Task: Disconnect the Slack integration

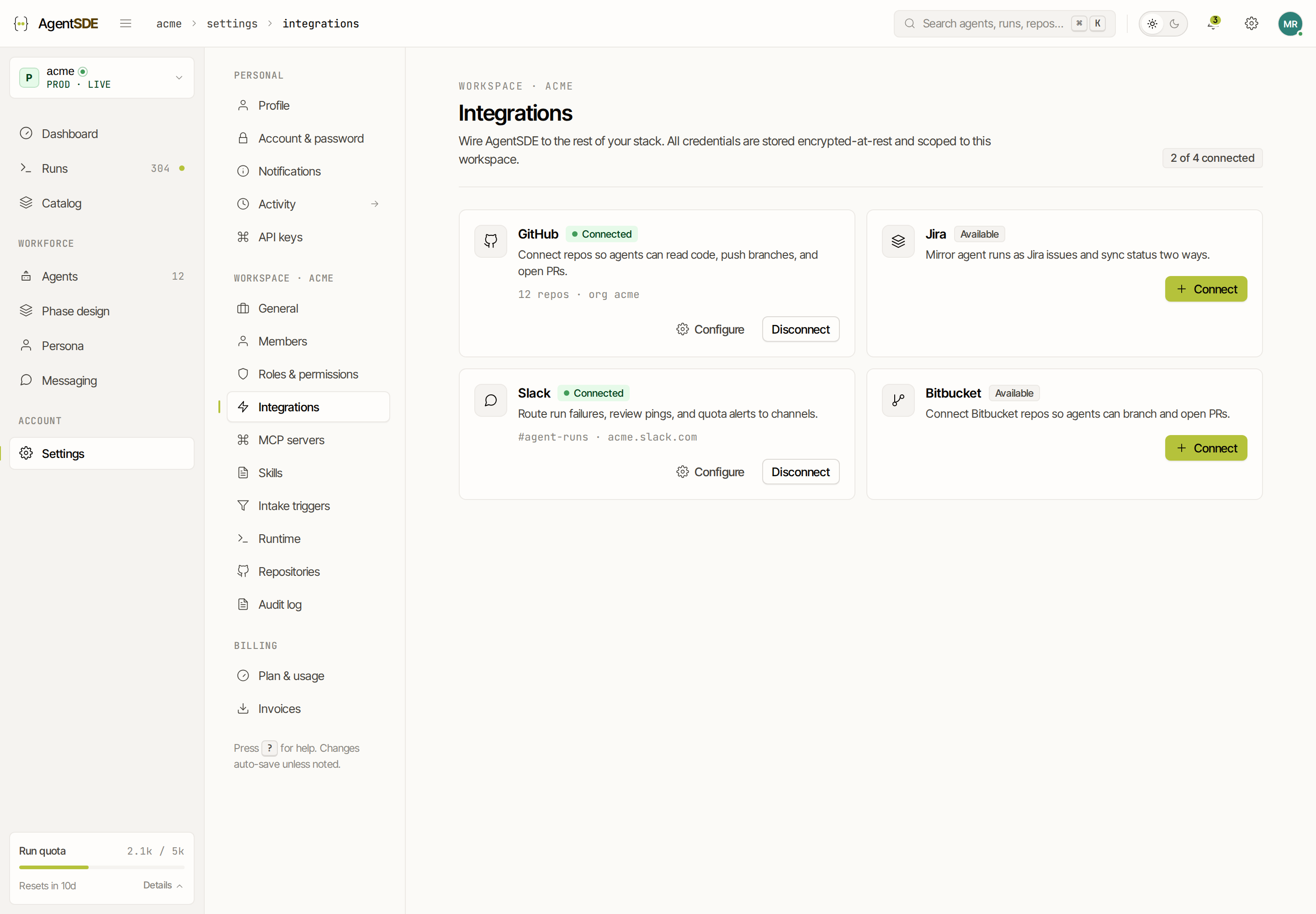Action: (x=801, y=472)
